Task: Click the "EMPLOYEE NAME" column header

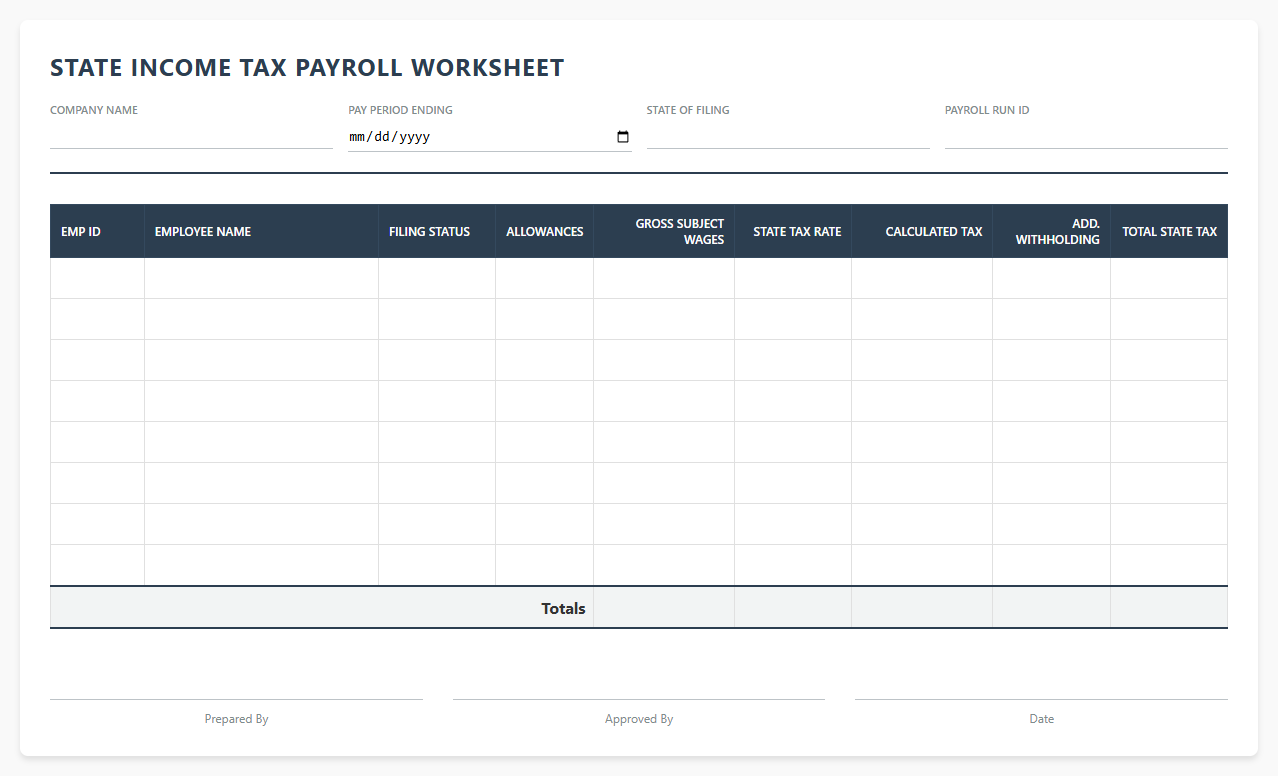Action: (261, 231)
